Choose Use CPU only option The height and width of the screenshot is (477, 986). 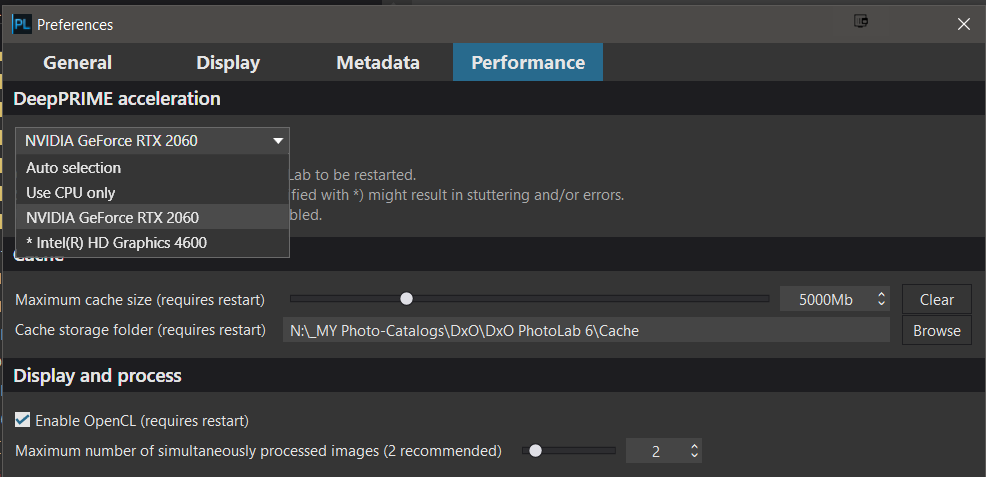point(152,192)
